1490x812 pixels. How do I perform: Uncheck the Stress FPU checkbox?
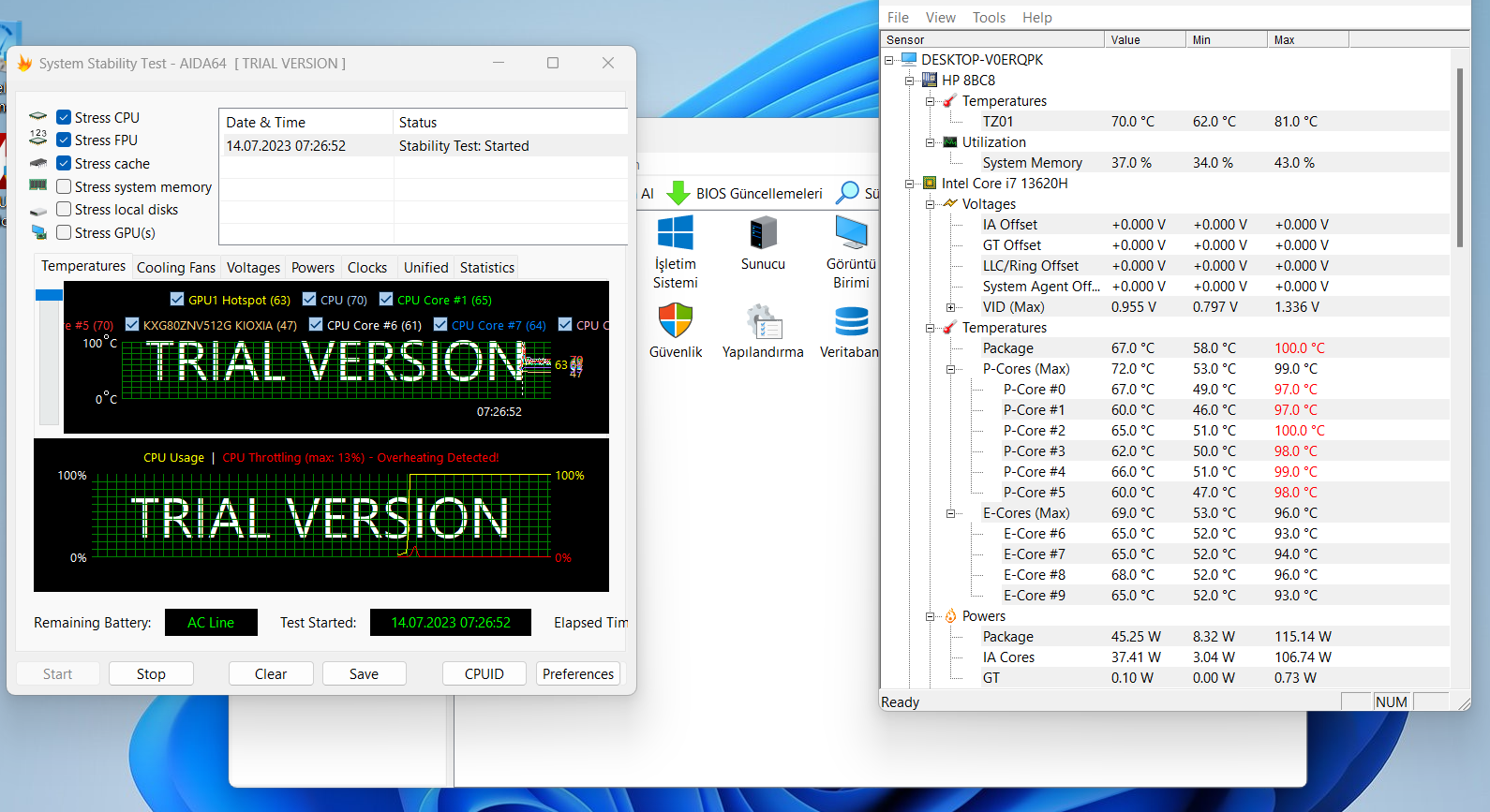coord(64,140)
